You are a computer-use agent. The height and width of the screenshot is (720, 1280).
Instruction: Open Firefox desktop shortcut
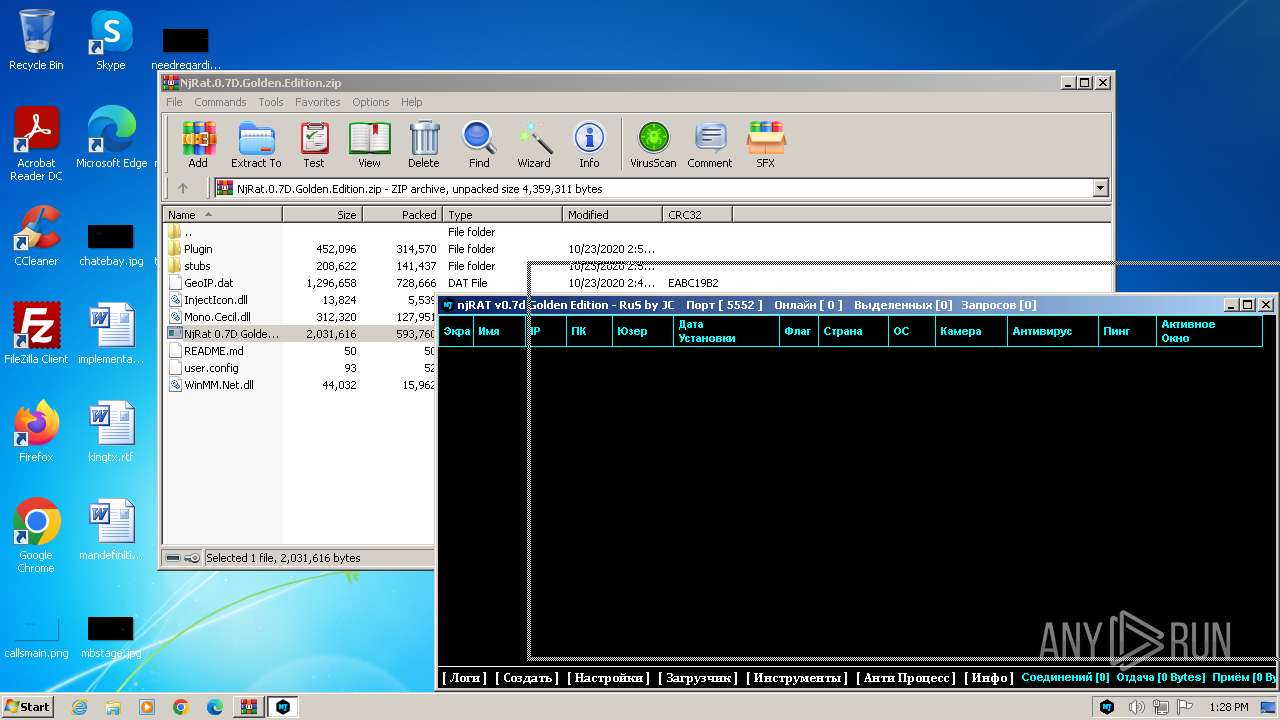point(36,432)
